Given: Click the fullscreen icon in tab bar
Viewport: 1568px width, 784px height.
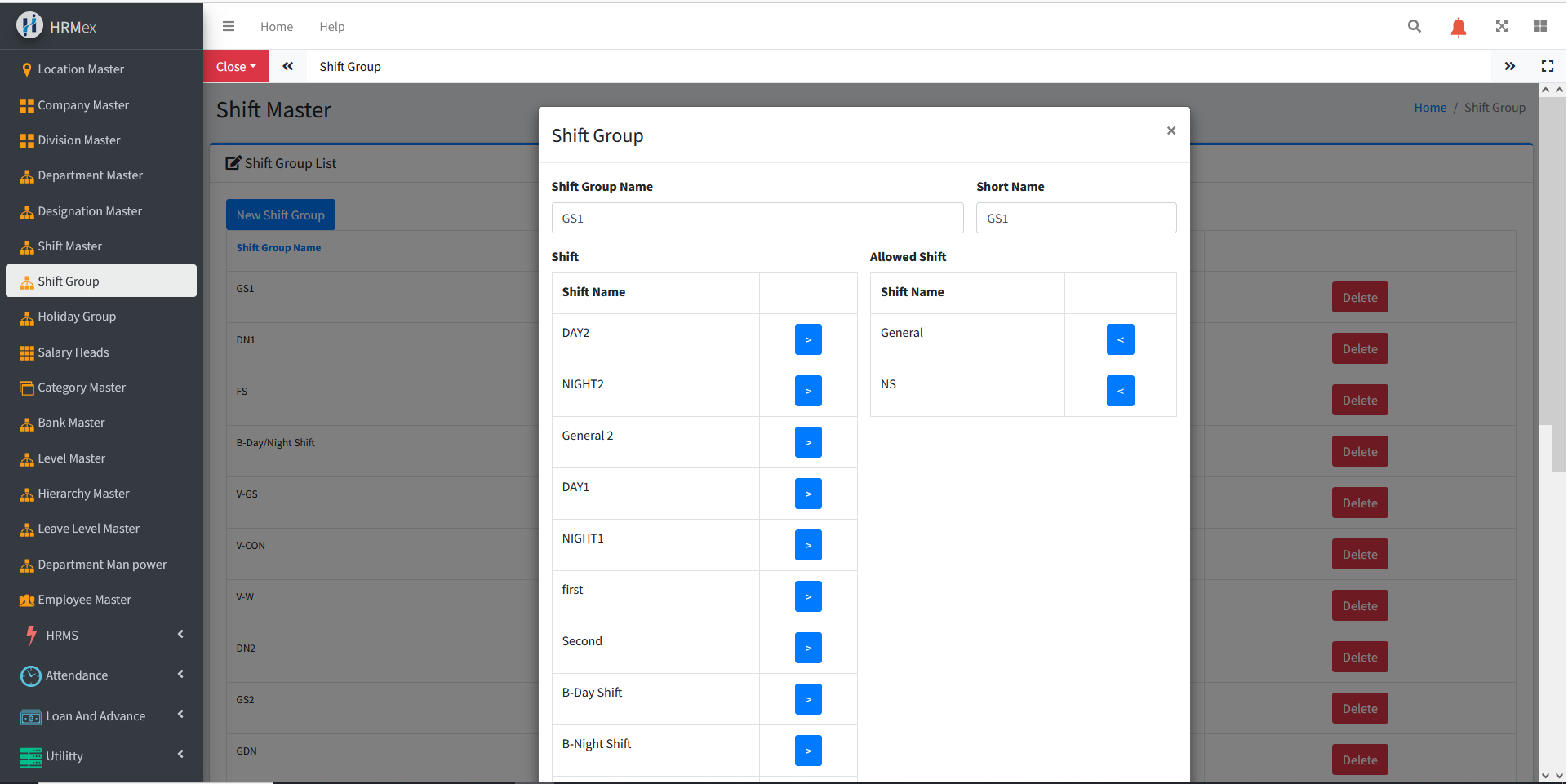Looking at the screenshot, I should click(1547, 66).
